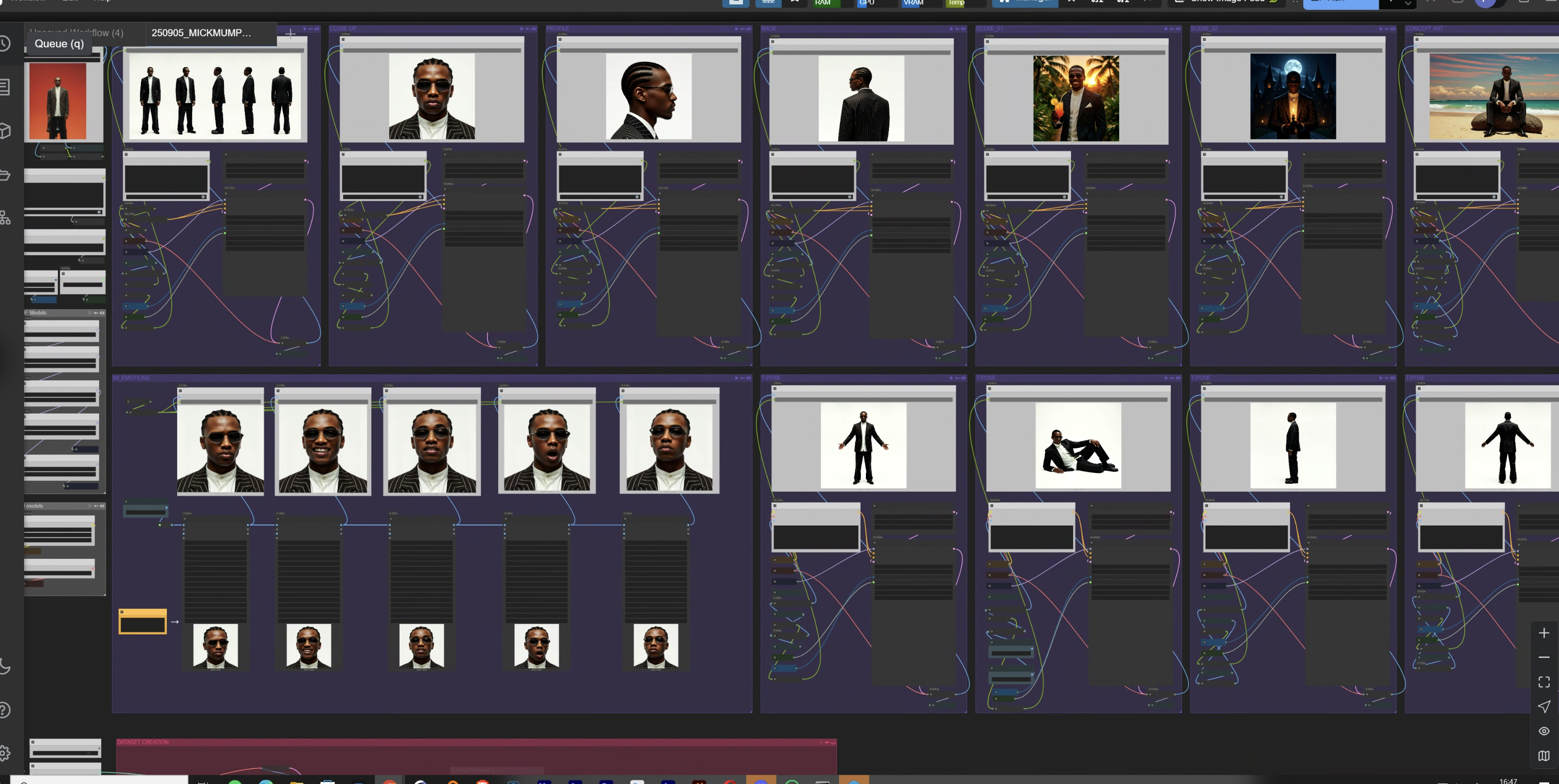Open the Node Library list icon
Viewport: 1559px width, 784px height.
coord(5,87)
